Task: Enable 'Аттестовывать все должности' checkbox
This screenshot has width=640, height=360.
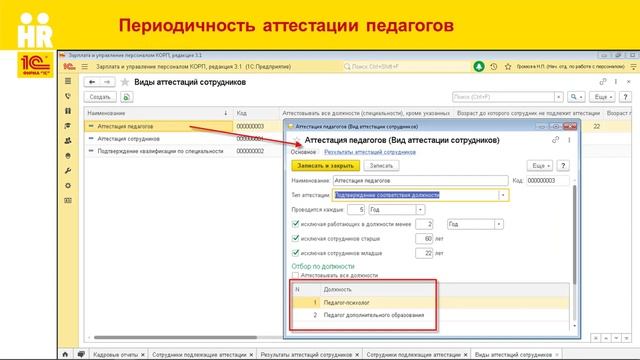Action: (296, 275)
